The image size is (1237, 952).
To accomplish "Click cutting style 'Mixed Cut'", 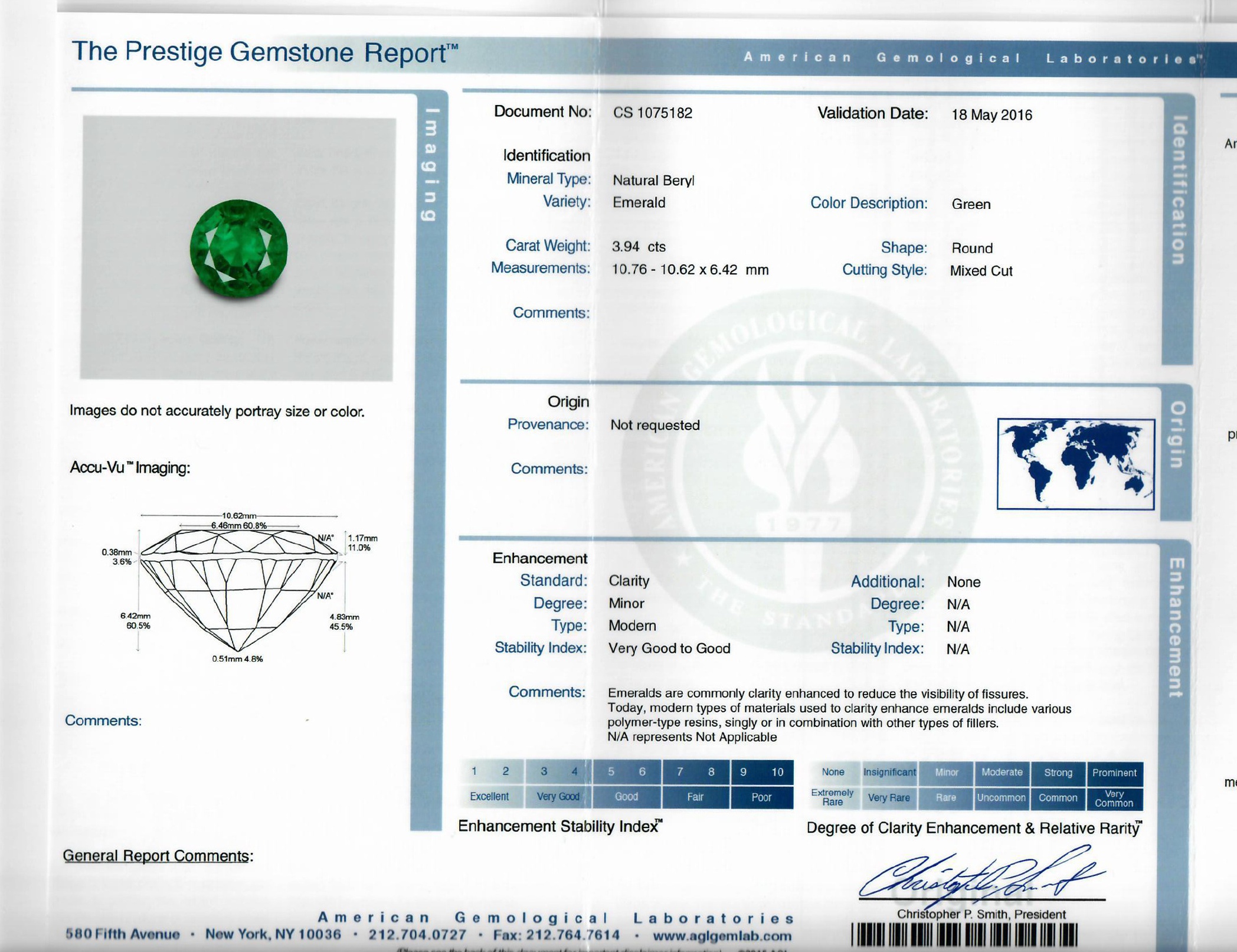I will [x=981, y=271].
